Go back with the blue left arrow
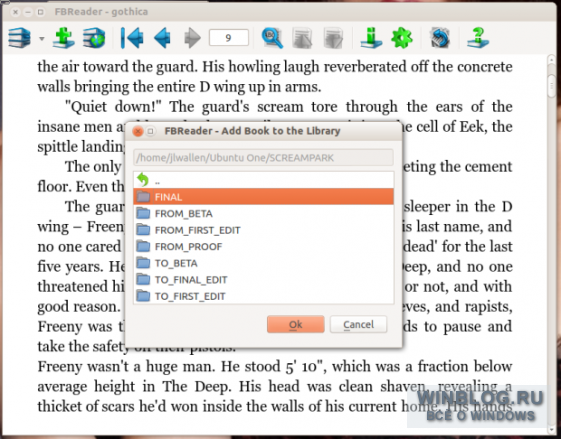 [162, 38]
